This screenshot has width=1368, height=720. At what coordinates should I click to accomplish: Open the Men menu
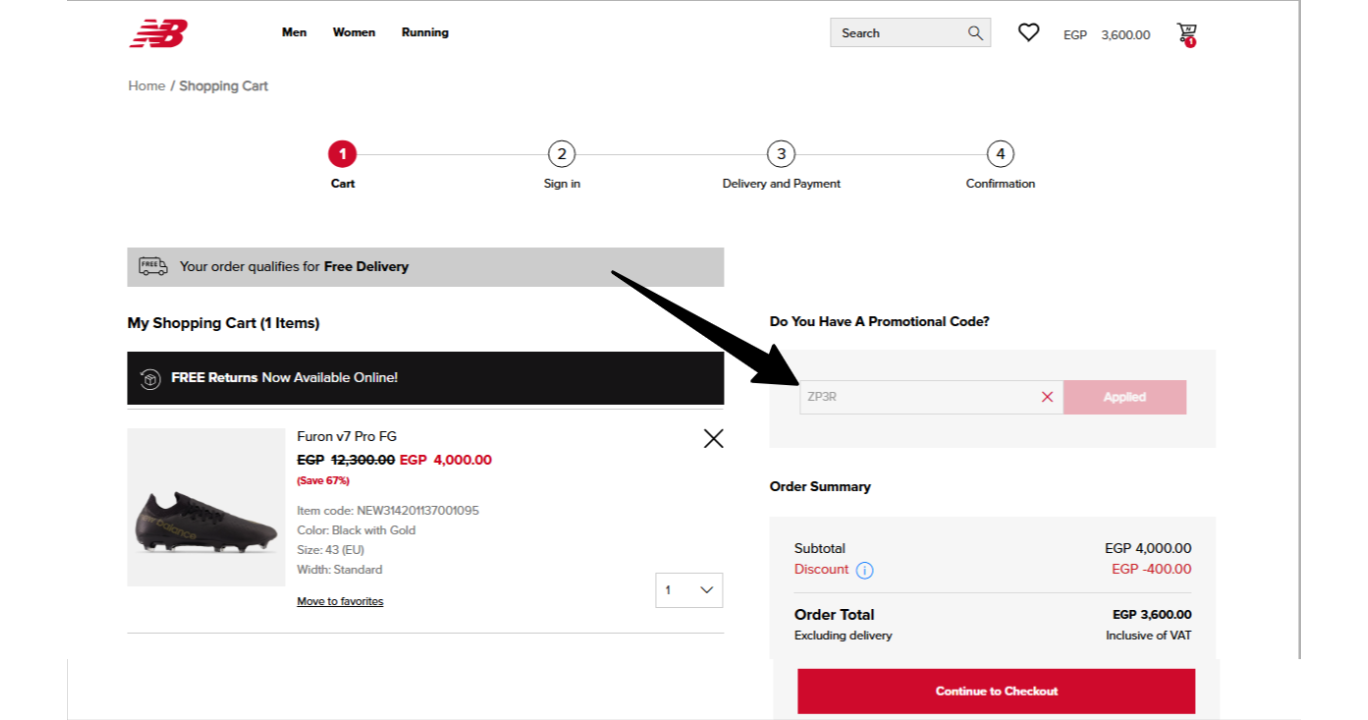click(x=294, y=32)
